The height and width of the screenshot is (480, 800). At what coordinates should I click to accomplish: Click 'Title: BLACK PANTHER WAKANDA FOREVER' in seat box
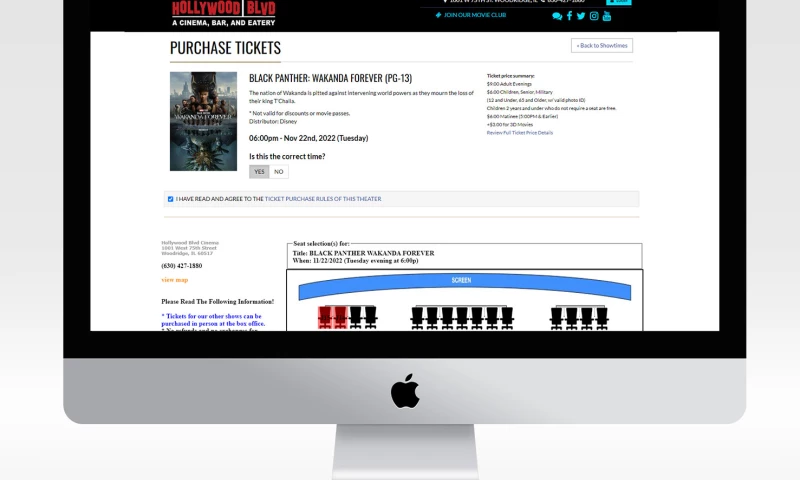pos(363,253)
